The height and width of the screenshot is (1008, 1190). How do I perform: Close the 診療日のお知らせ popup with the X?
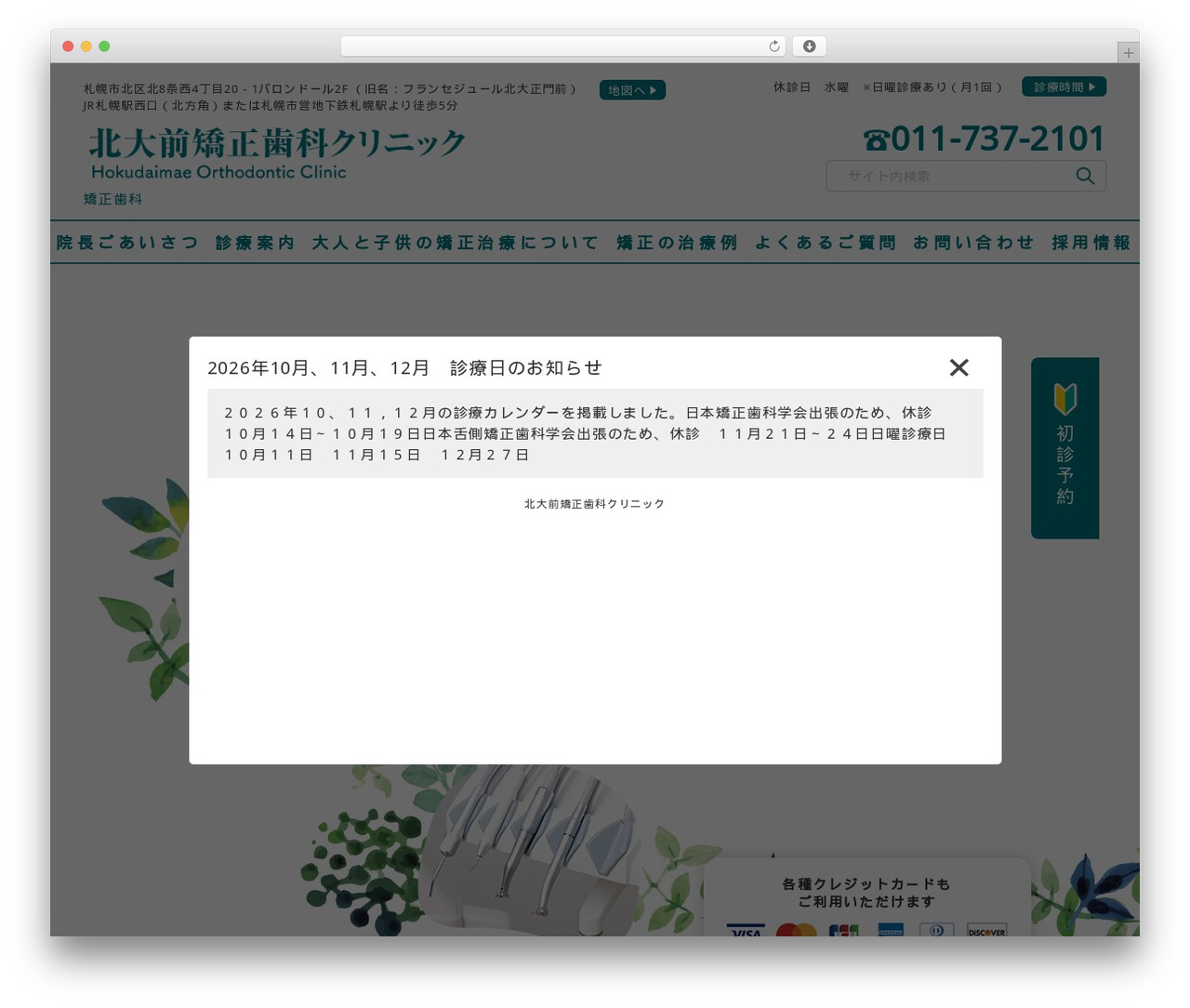point(959,368)
